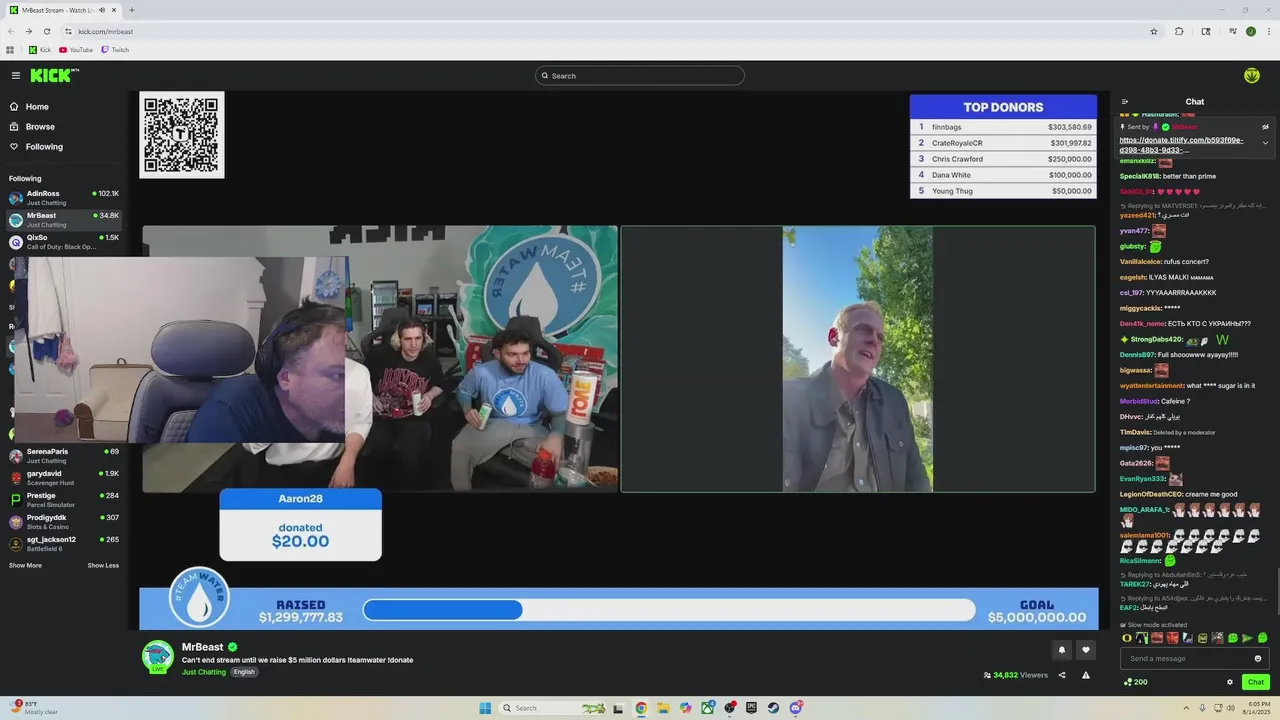Screen dimensions: 1280x720
Task: Open chat settings gear
Action: [x=1230, y=682]
